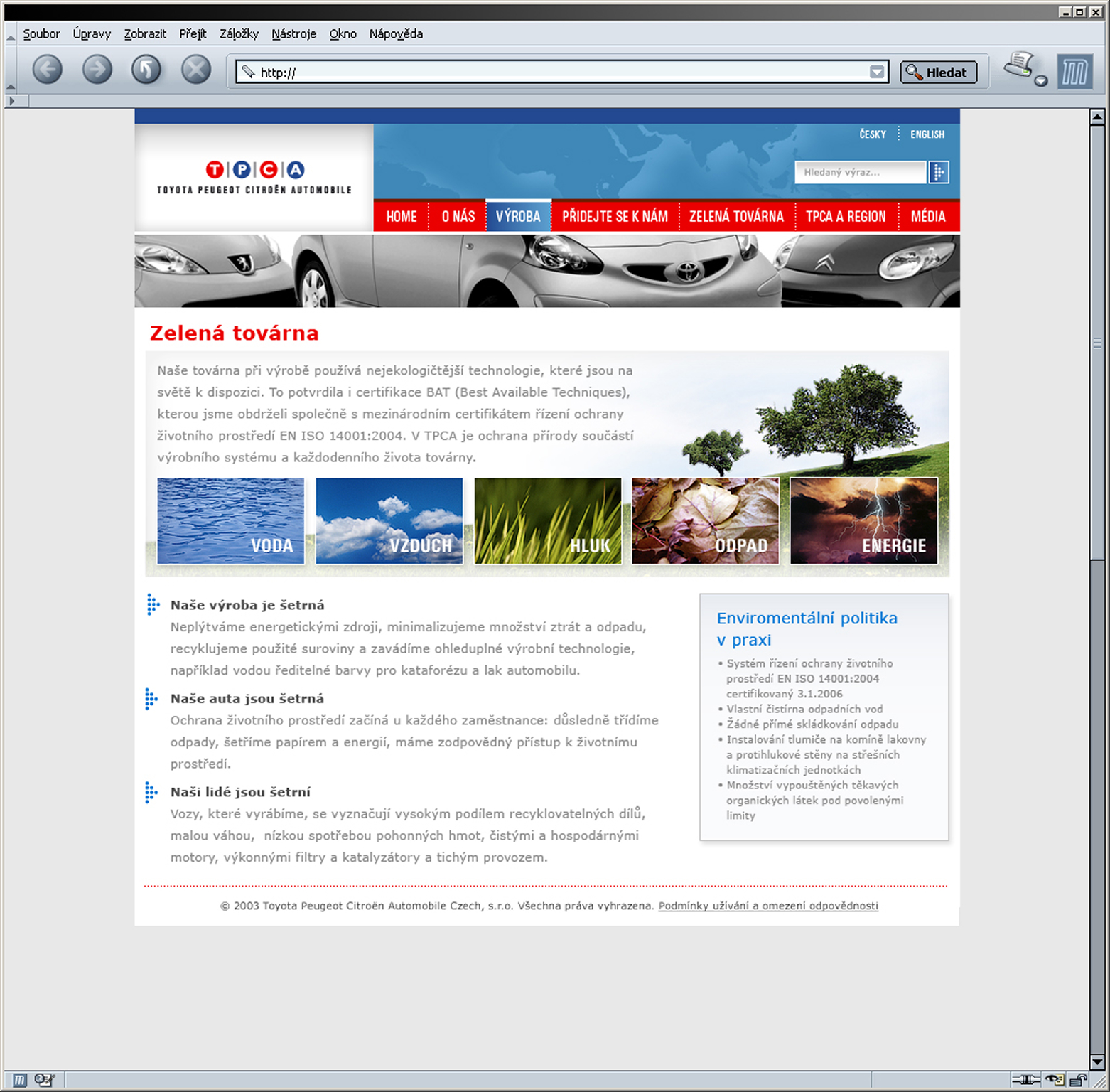1110x1092 pixels.
Task: Open the VODA water thumbnail
Action: tap(231, 521)
